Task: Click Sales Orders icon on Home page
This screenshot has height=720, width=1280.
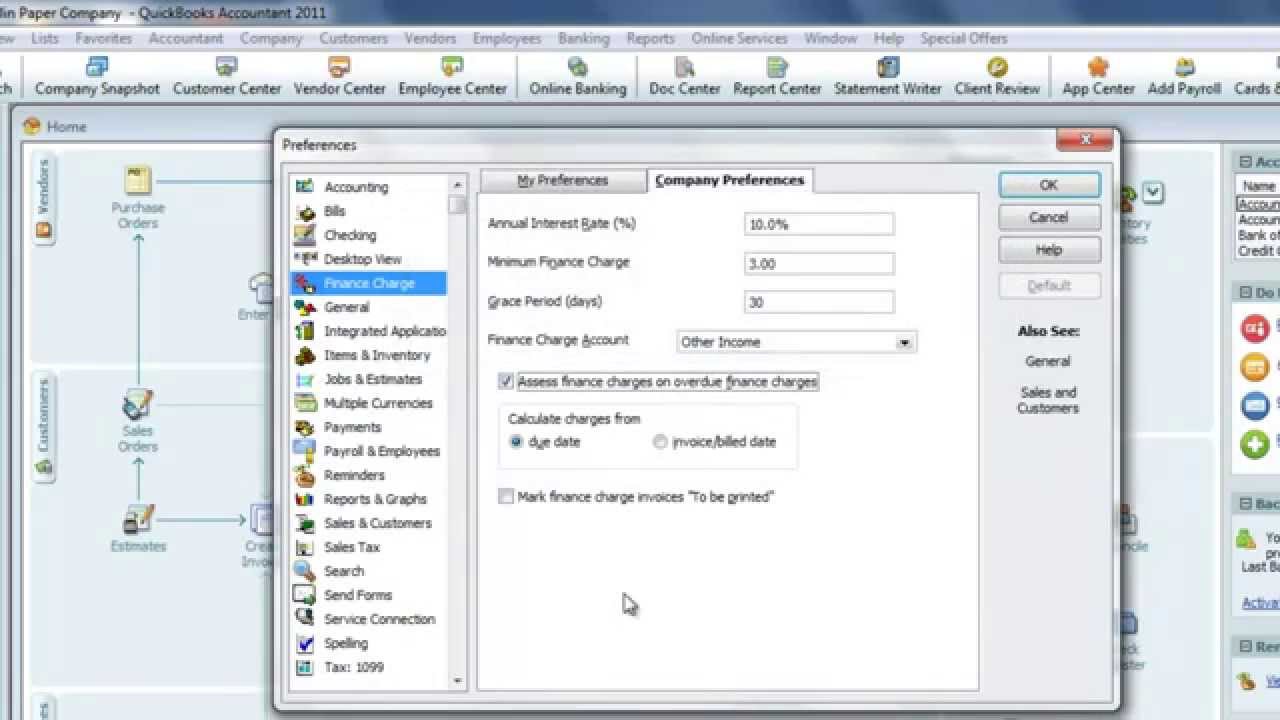Action: pyautogui.click(x=138, y=404)
